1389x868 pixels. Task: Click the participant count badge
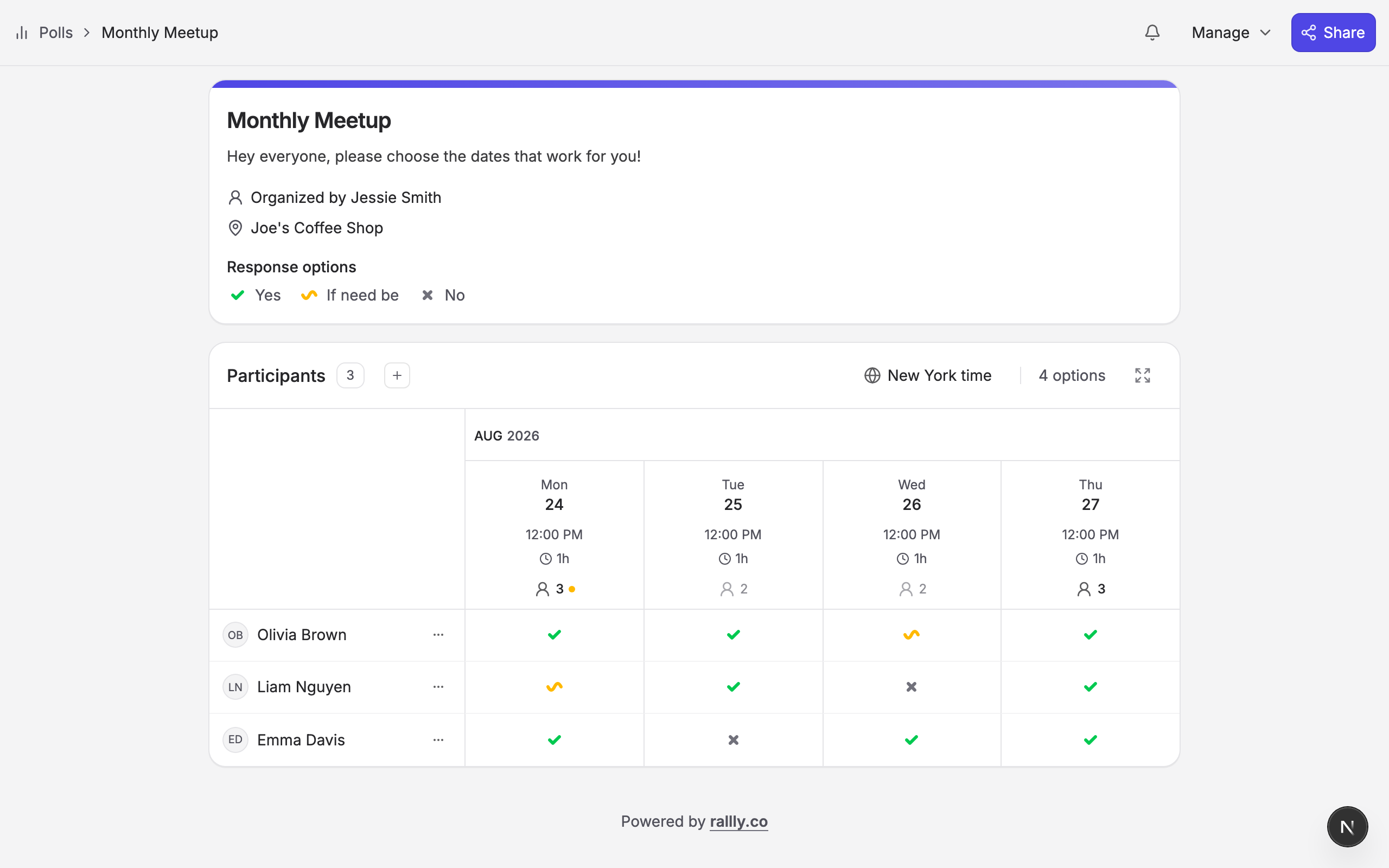tap(350, 375)
